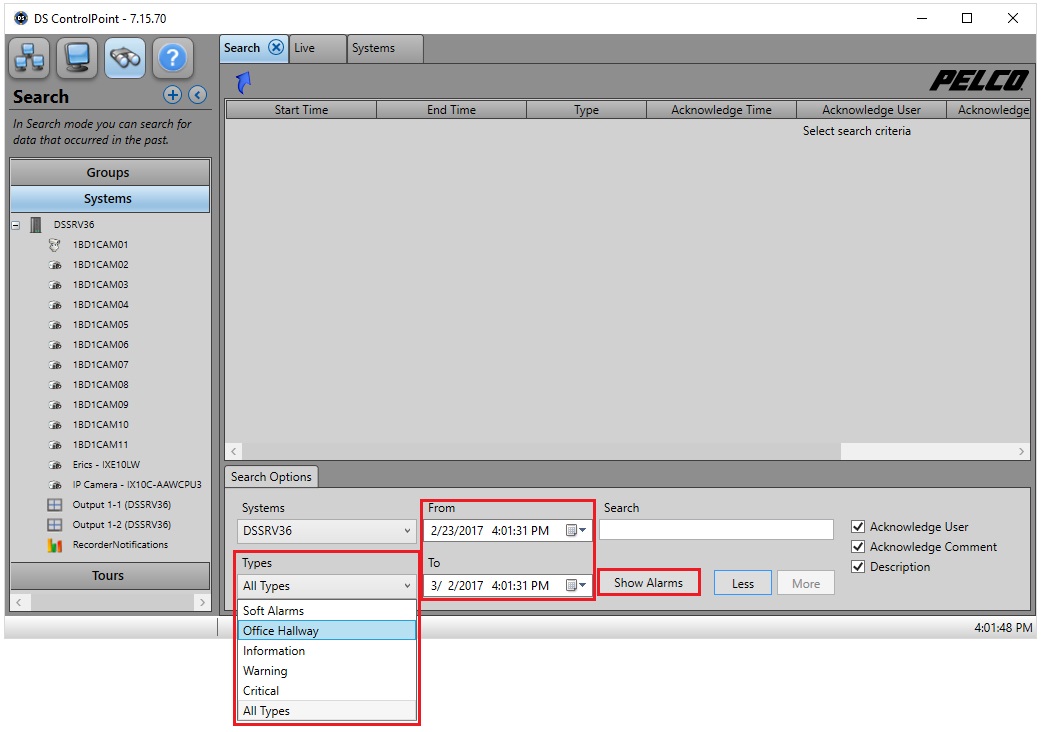Enable the Acknowledge User checkbox
1042x732 pixels.
tap(857, 526)
